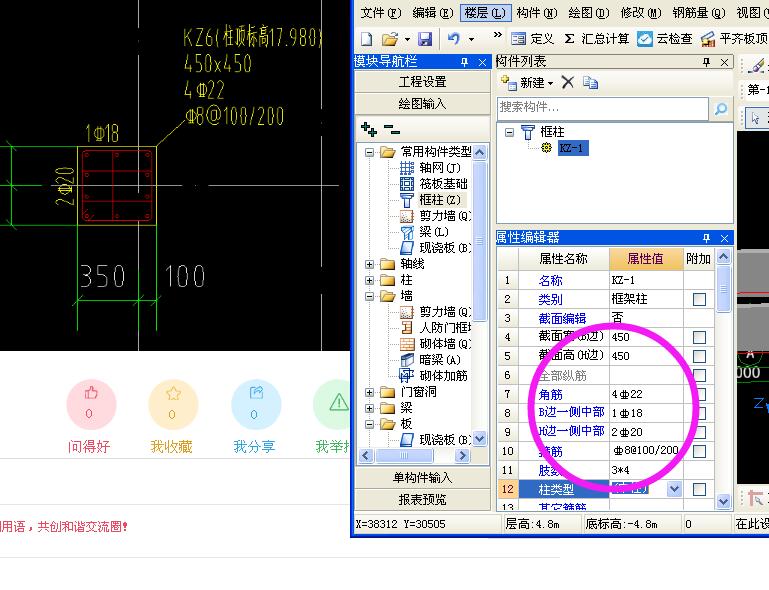This screenshot has height=590, width=769.
Task: Delete component with X icon
Action: [x=567, y=82]
